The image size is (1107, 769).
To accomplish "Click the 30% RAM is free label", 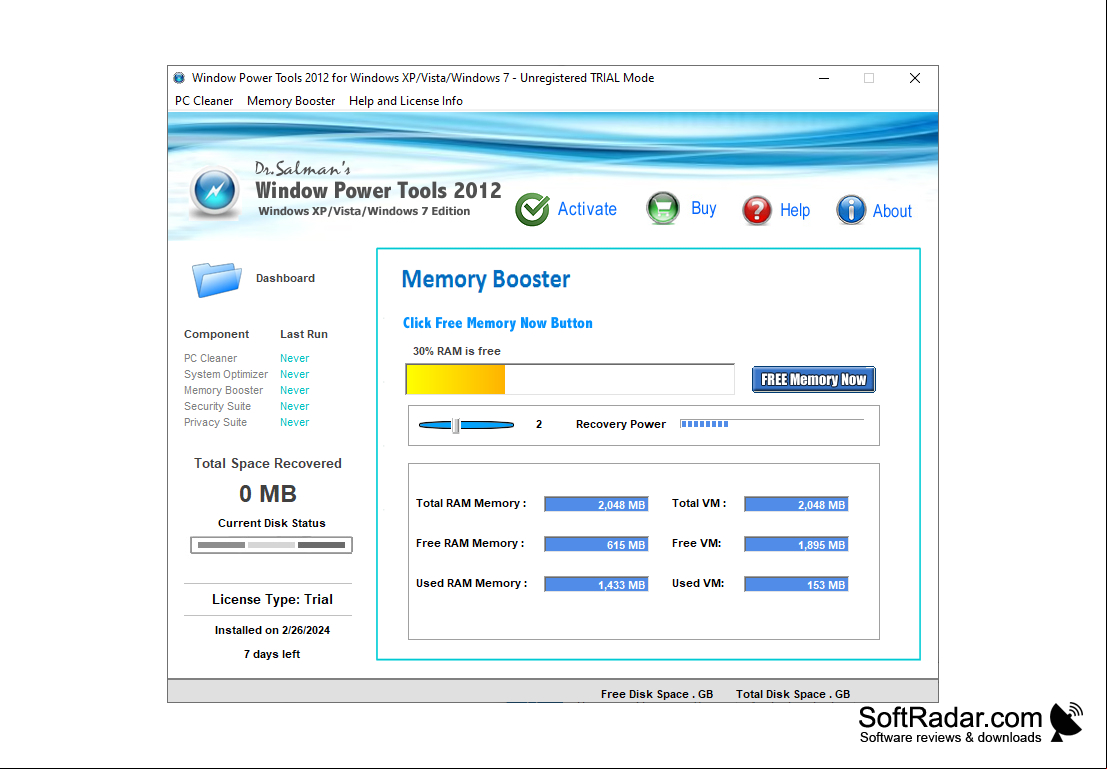I will coord(457,351).
